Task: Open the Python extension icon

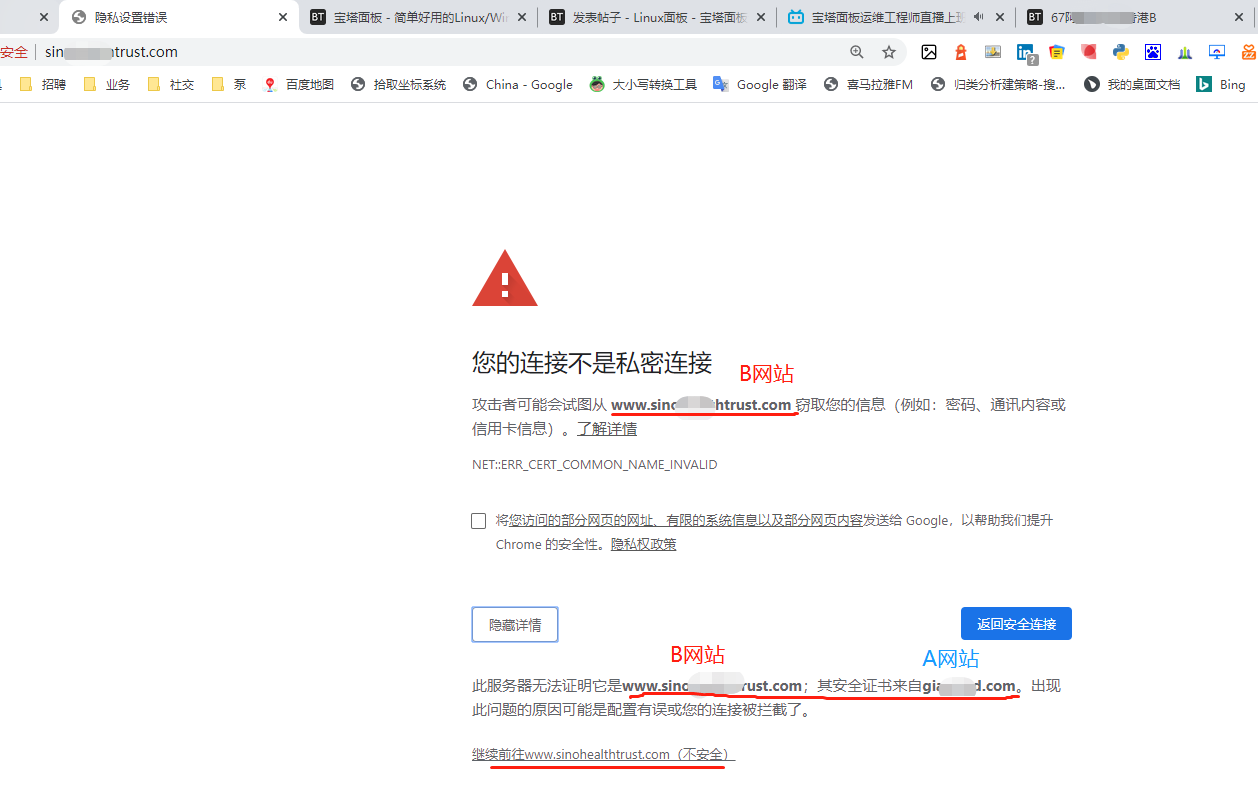Action: coord(1121,52)
